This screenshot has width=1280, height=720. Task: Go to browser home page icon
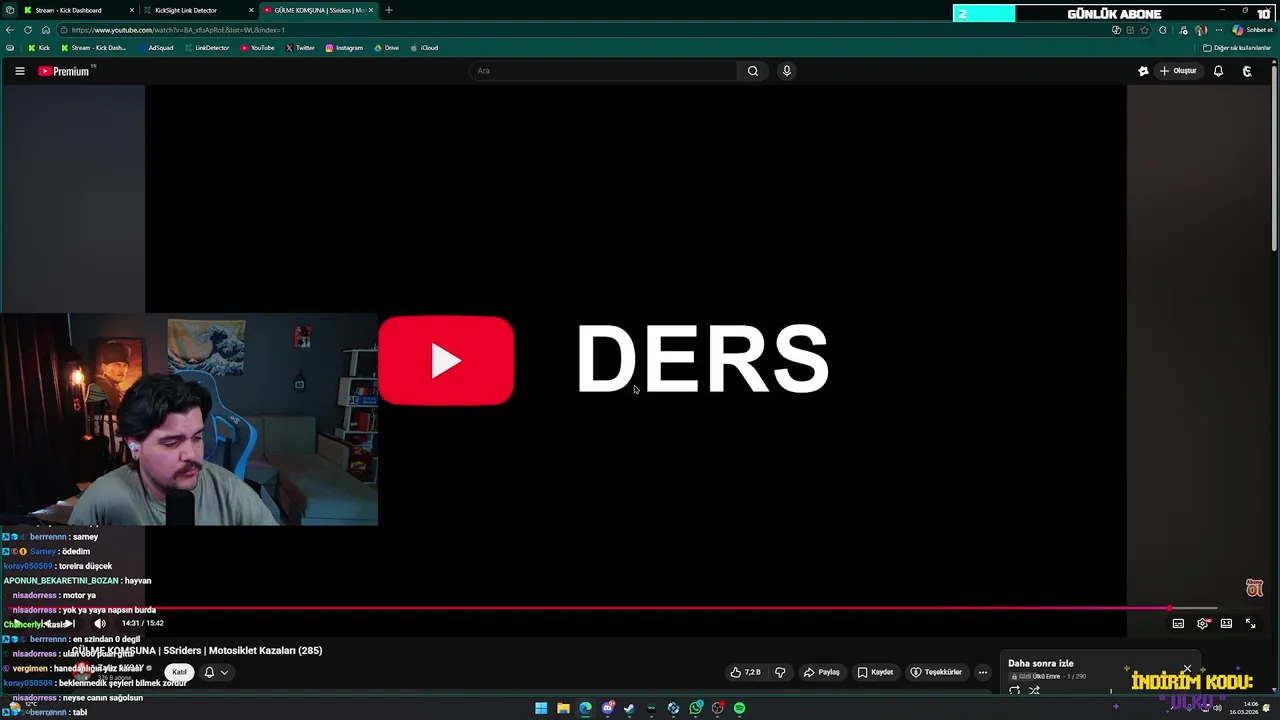[46, 30]
